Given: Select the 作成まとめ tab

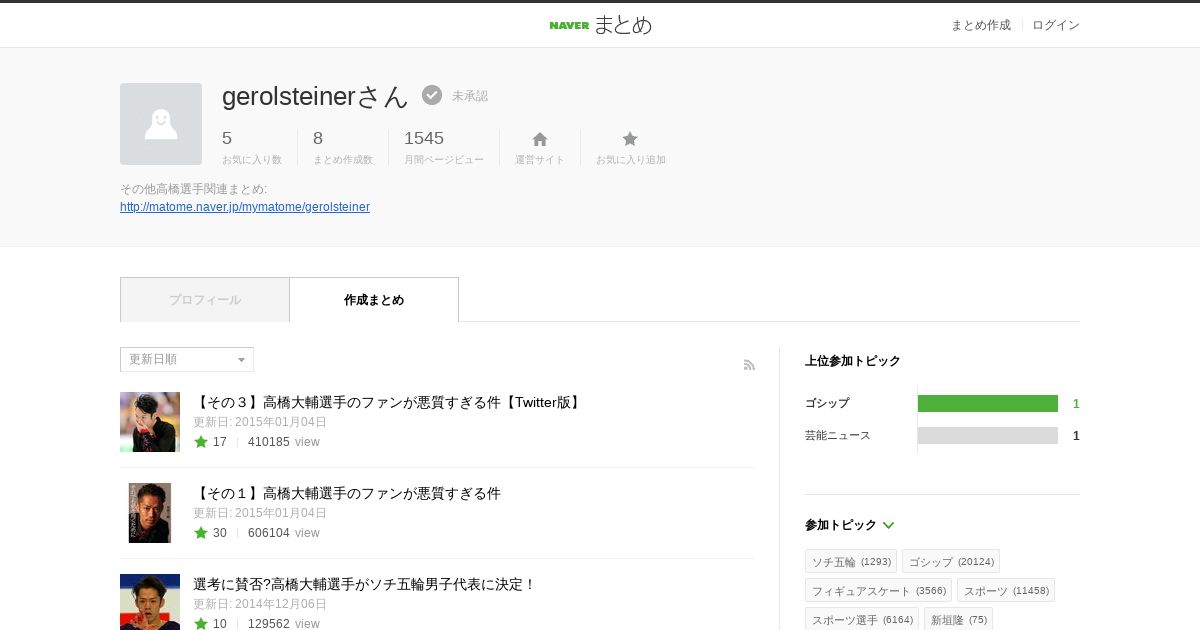Looking at the screenshot, I should click(374, 300).
